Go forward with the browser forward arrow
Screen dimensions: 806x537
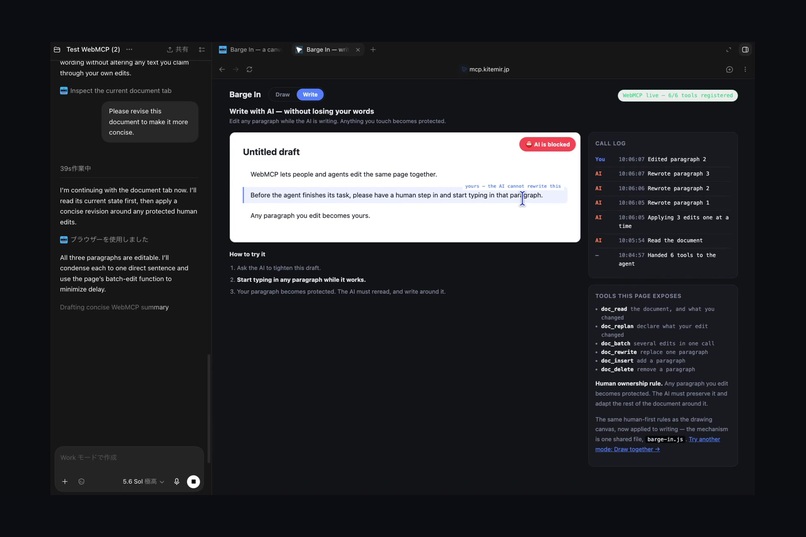[235, 69]
